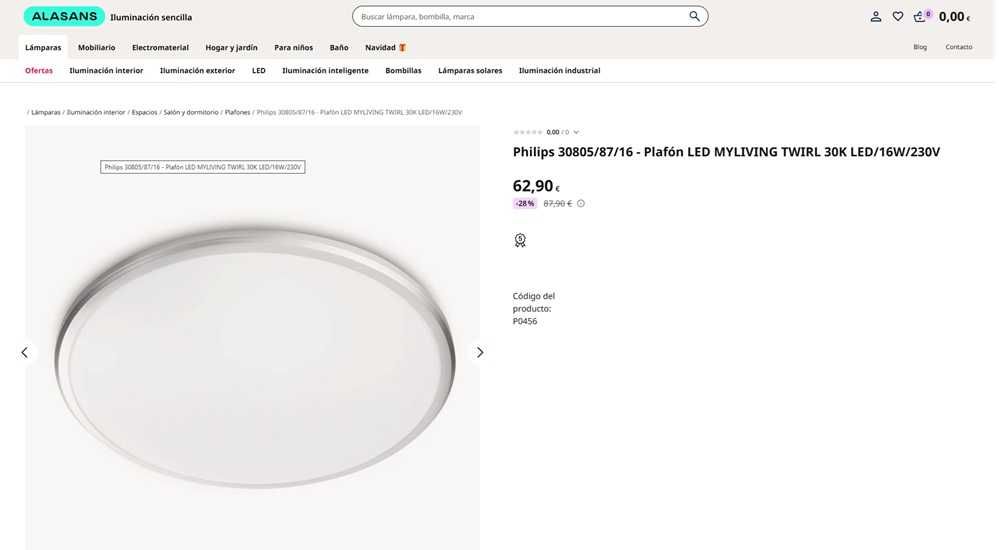
Task: Open the Mobiliario menu
Action: click(97, 47)
